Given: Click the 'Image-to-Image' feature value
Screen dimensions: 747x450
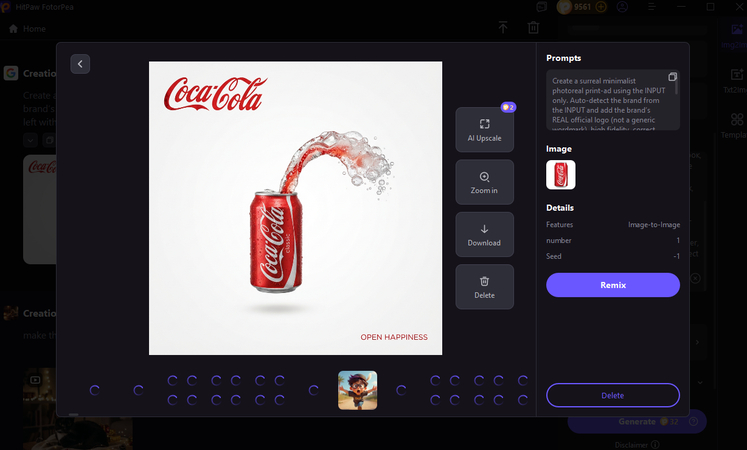Looking at the screenshot, I should (654, 225).
